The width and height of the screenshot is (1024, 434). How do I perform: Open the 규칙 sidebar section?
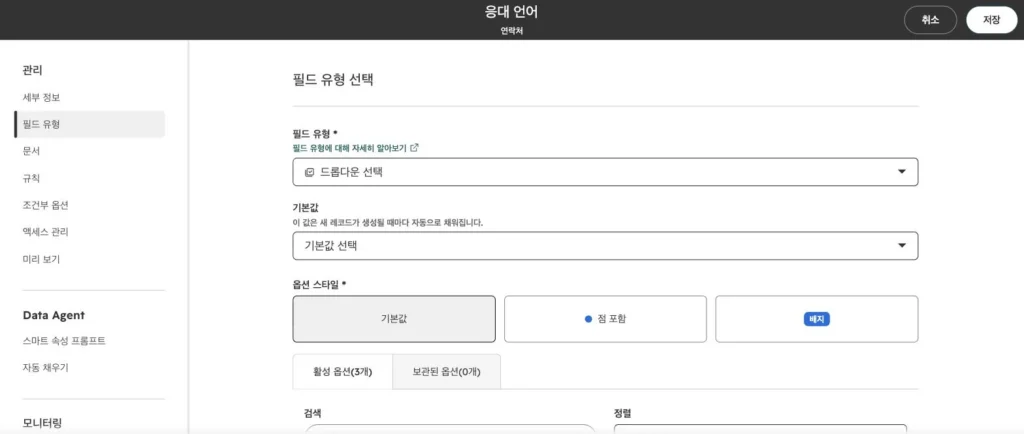click(31, 178)
